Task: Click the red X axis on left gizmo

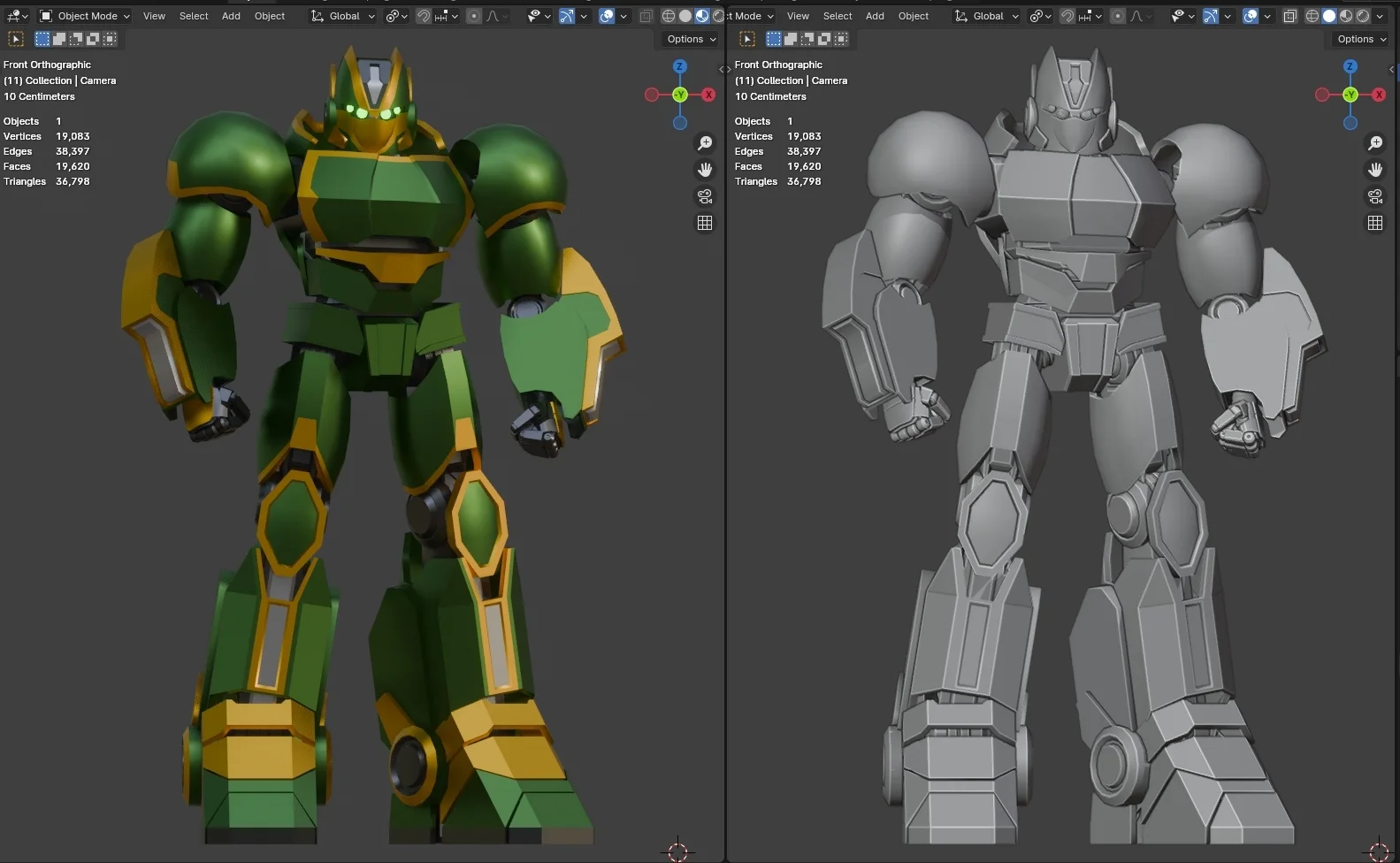Action: click(708, 95)
